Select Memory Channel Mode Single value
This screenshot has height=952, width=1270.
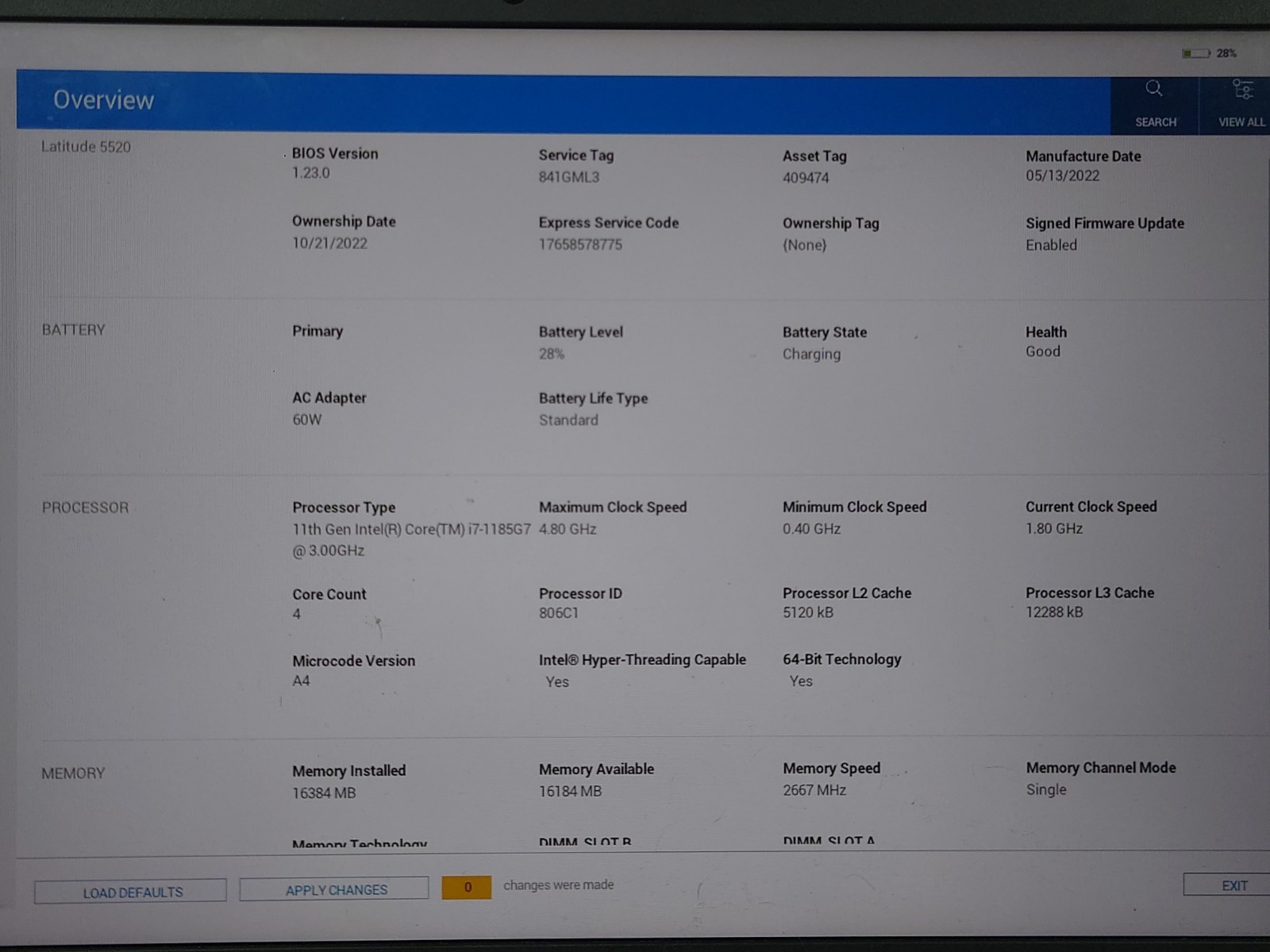tap(1046, 790)
